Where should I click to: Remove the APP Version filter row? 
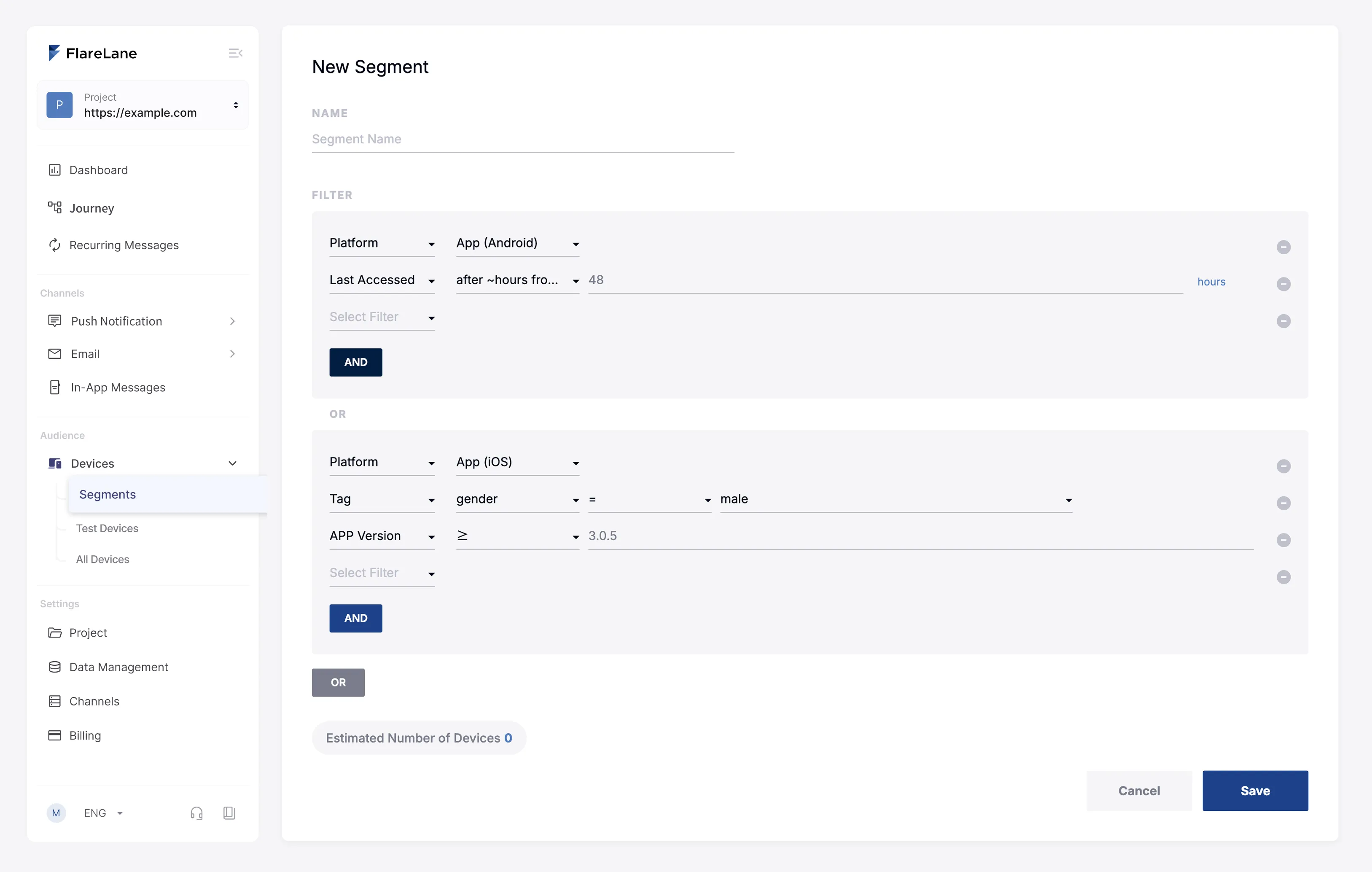coord(1283,540)
